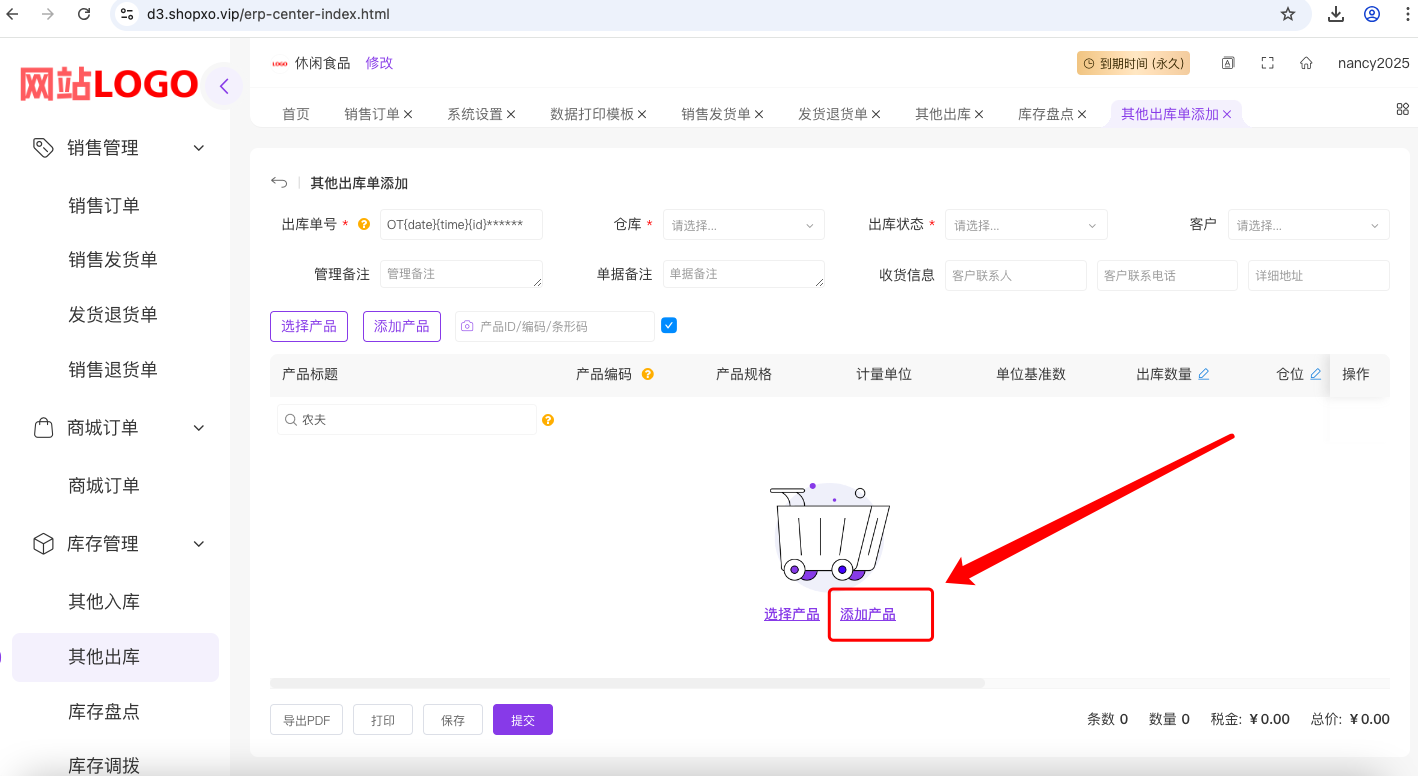Close the 其他出库单添加 tab
This screenshot has height=776, width=1418.
[x=1227, y=114]
